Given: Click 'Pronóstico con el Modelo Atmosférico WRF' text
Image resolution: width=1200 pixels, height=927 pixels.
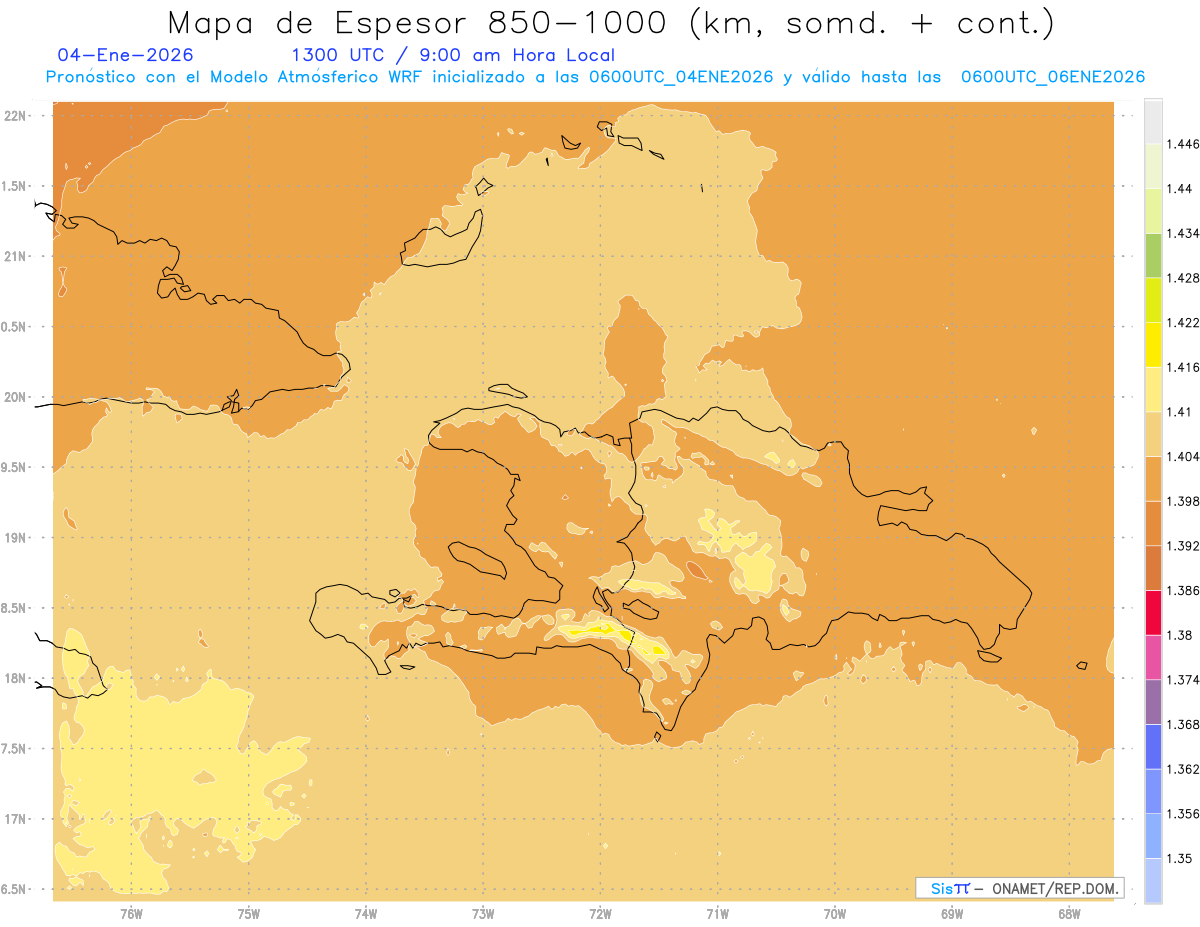Looking at the screenshot, I should tap(235, 78).
